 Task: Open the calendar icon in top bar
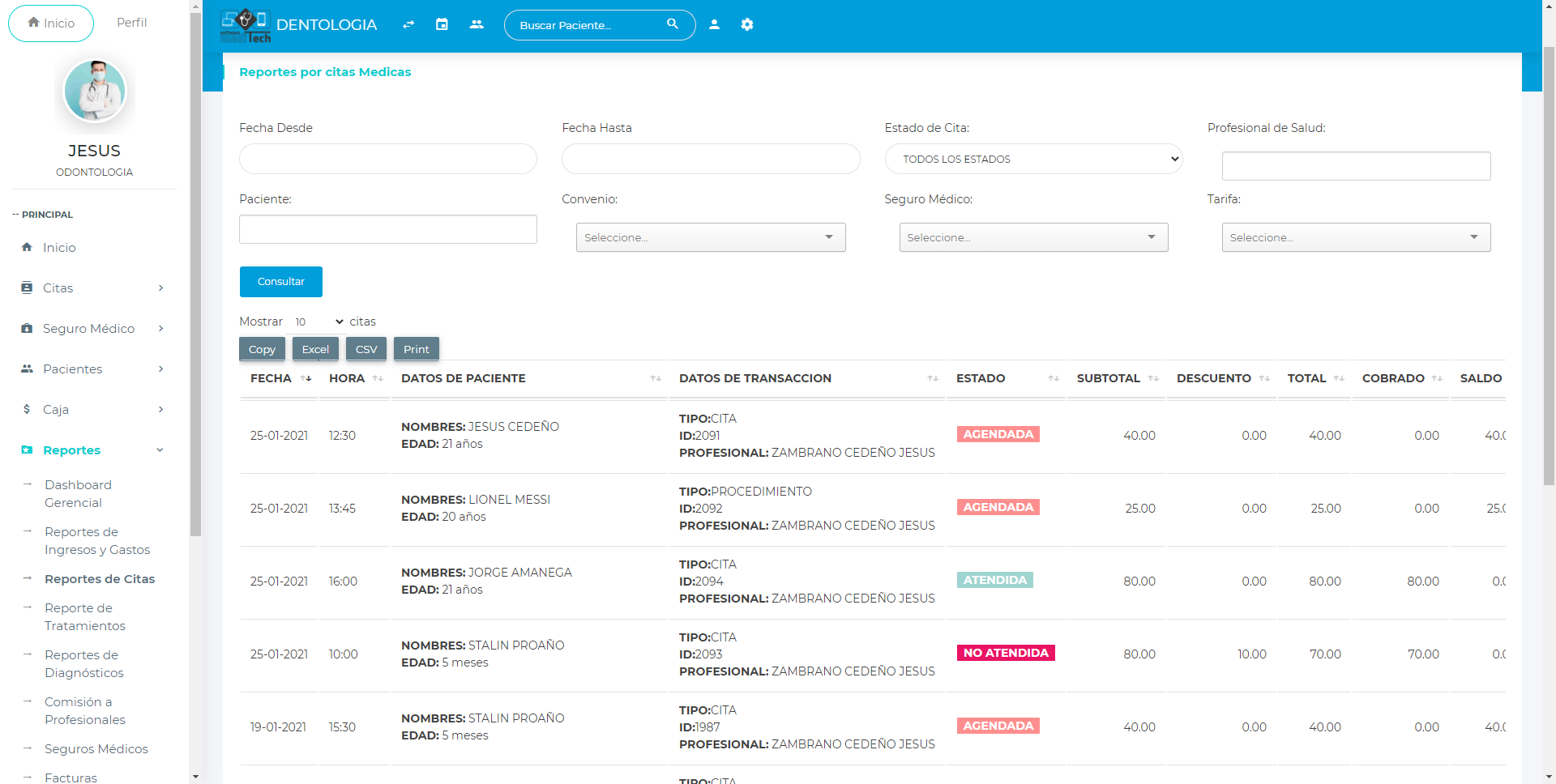tap(442, 25)
